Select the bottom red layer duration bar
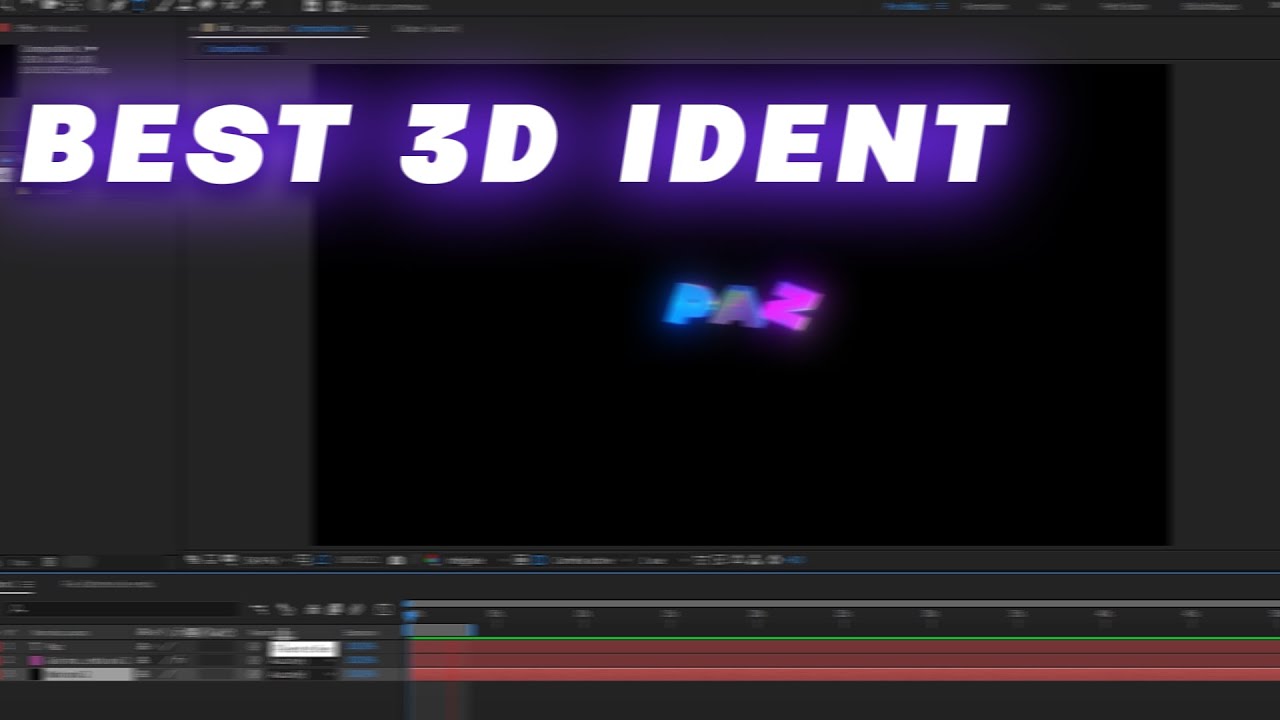This screenshot has height=720, width=1280. click(845, 675)
